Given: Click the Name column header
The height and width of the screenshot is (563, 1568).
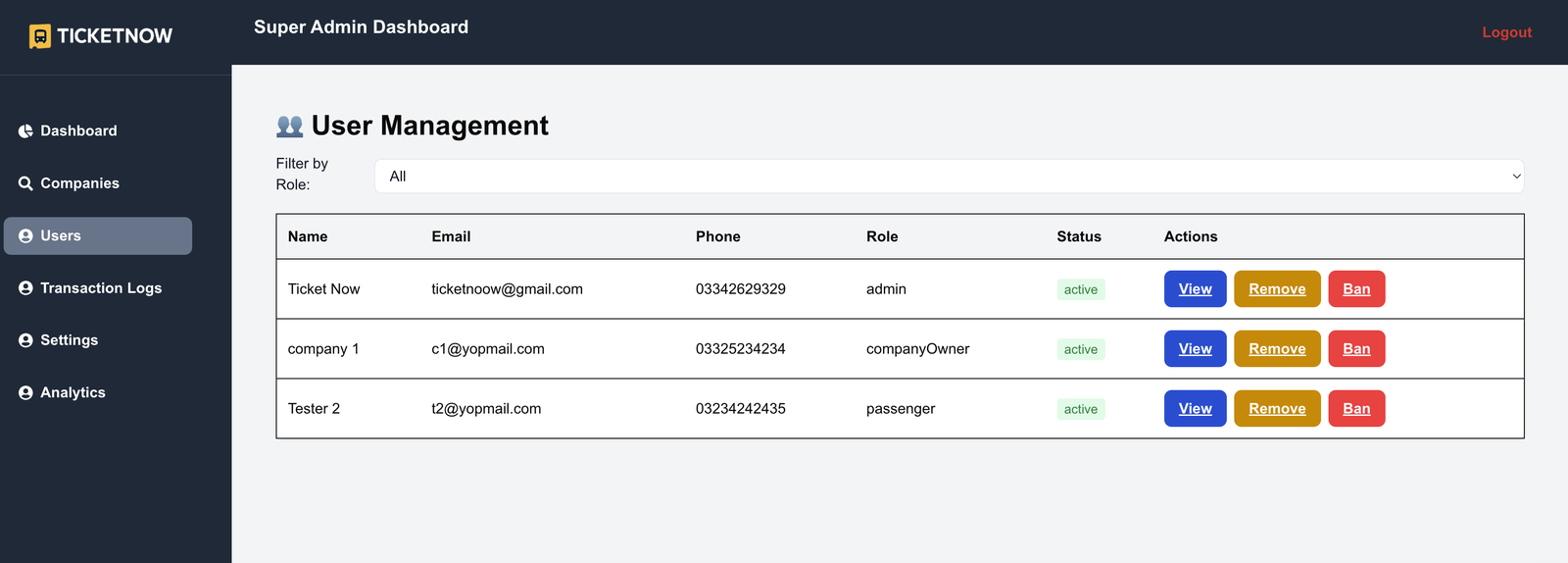Looking at the screenshot, I should [x=308, y=236].
